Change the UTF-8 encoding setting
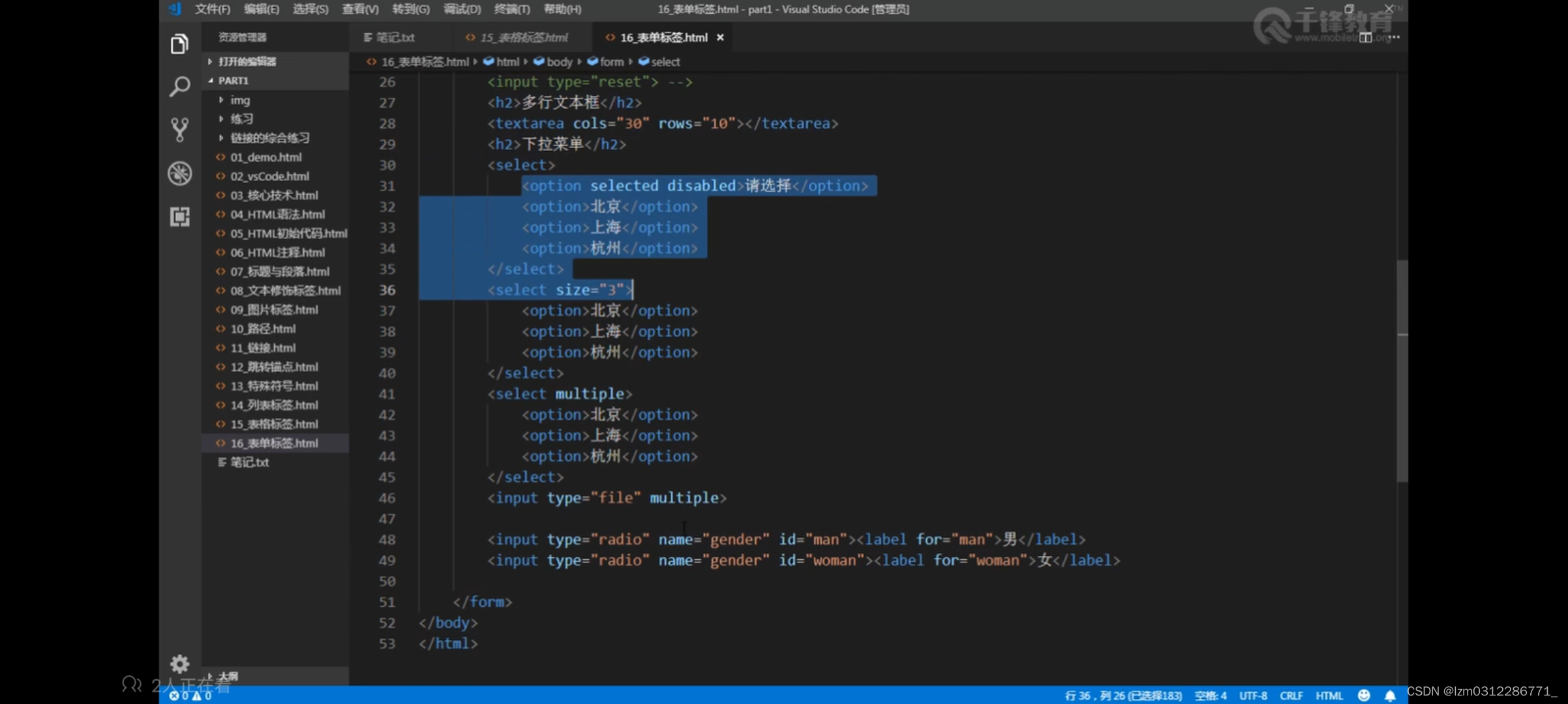The height and width of the screenshot is (704, 1568). click(1253, 696)
